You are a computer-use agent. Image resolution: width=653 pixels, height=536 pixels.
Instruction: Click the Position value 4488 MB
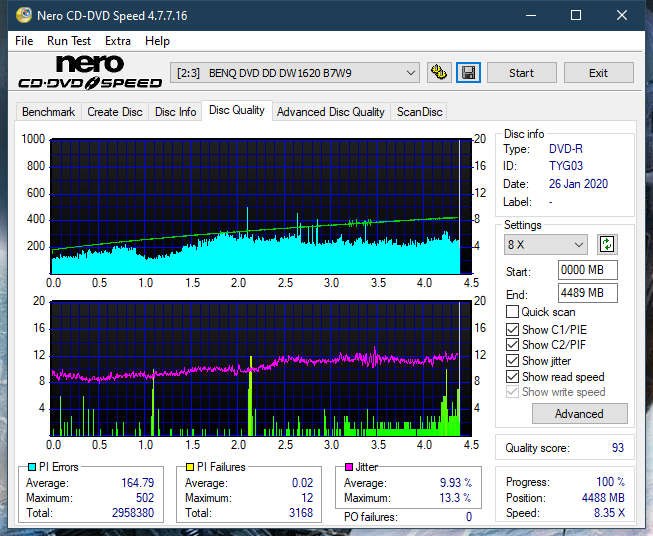[x=603, y=498]
